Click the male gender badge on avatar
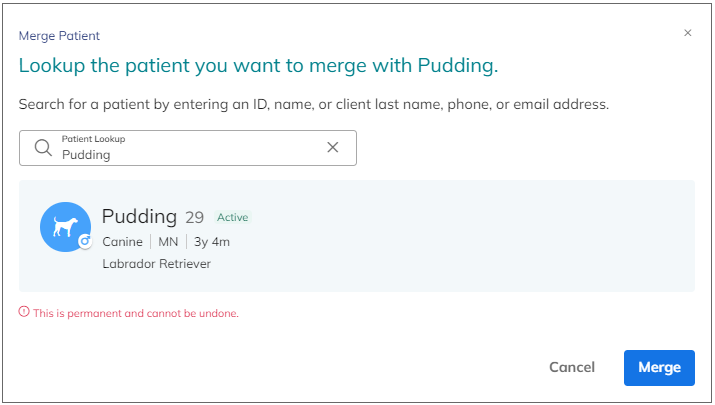The width and height of the screenshot is (715, 405). tap(85, 241)
